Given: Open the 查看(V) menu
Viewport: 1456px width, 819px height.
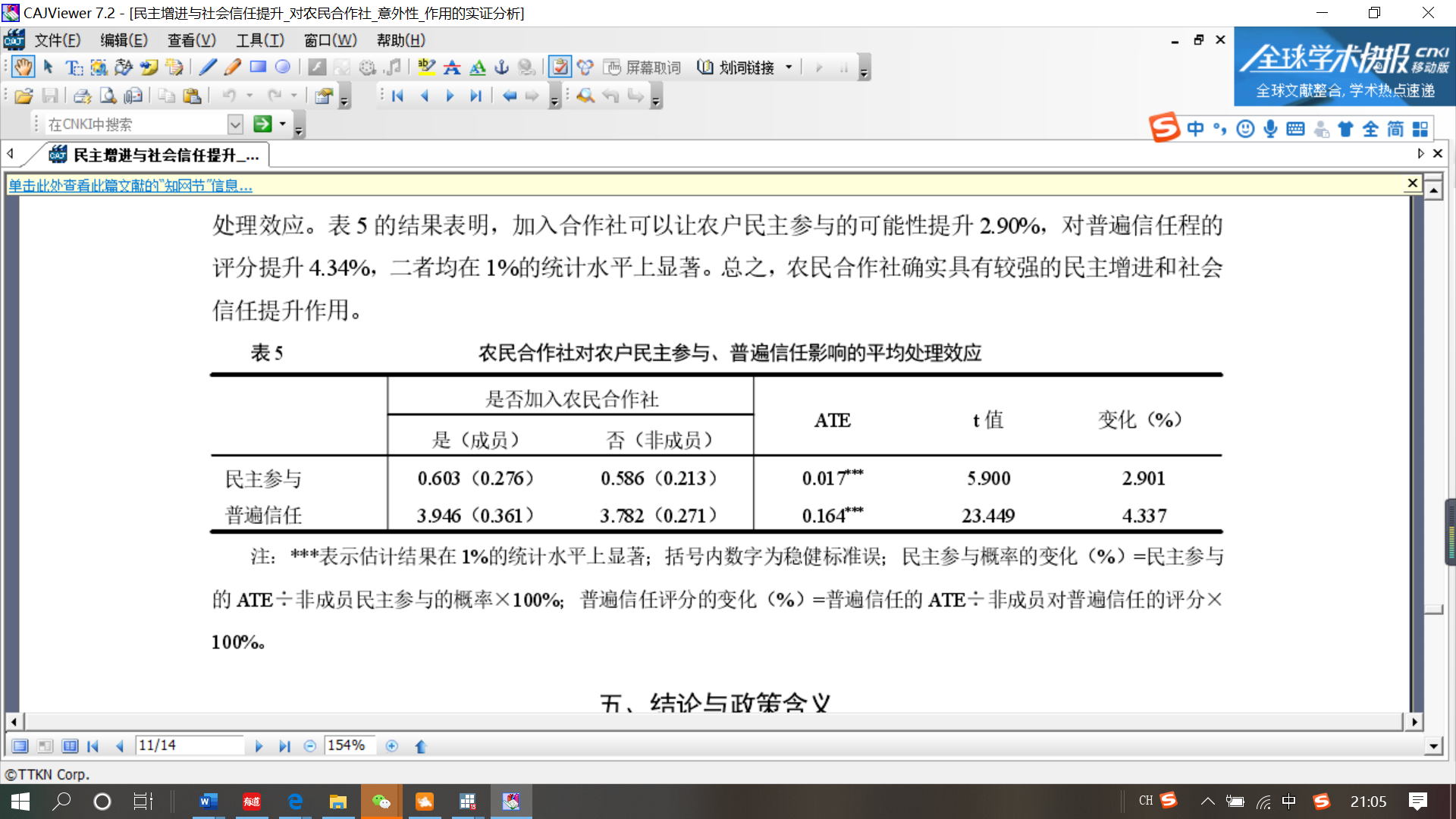Looking at the screenshot, I should [191, 40].
